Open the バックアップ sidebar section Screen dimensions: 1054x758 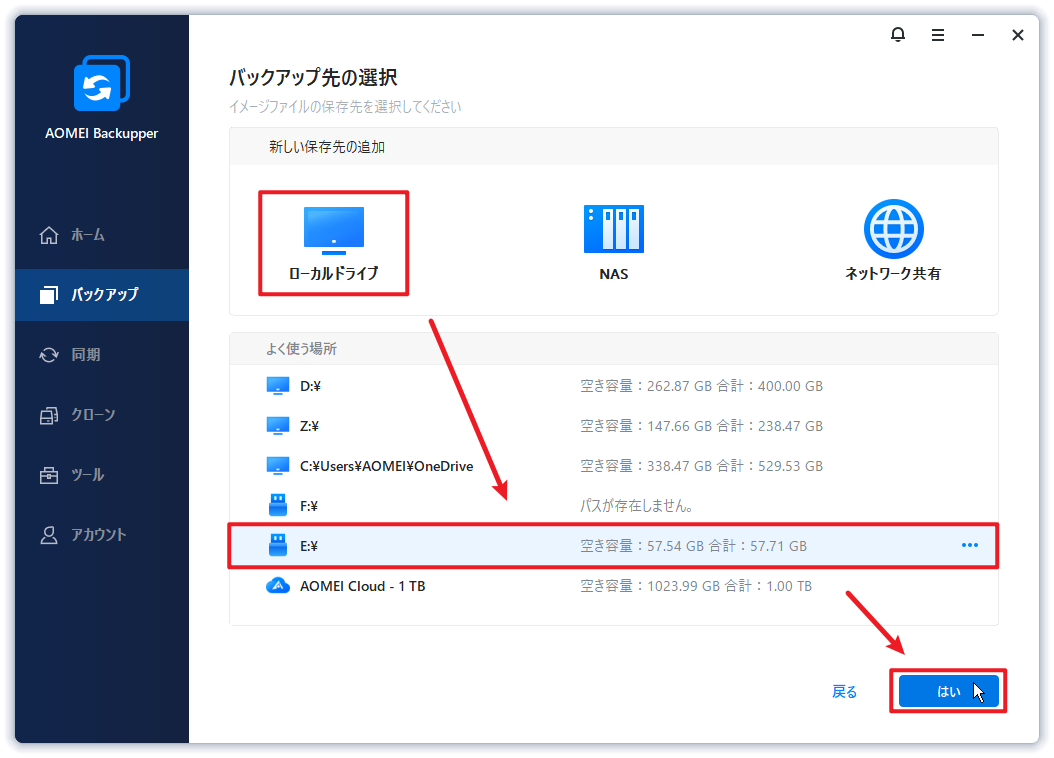point(102,294)
